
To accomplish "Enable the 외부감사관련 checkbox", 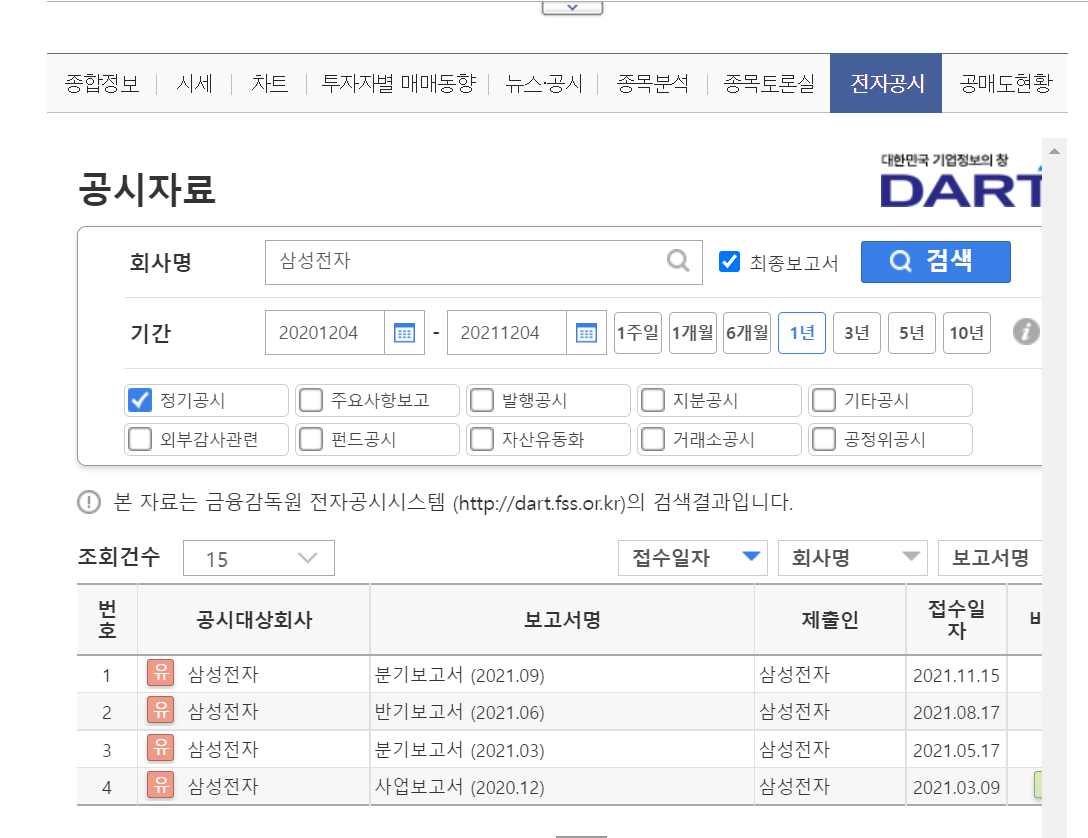I will (139, 438).
